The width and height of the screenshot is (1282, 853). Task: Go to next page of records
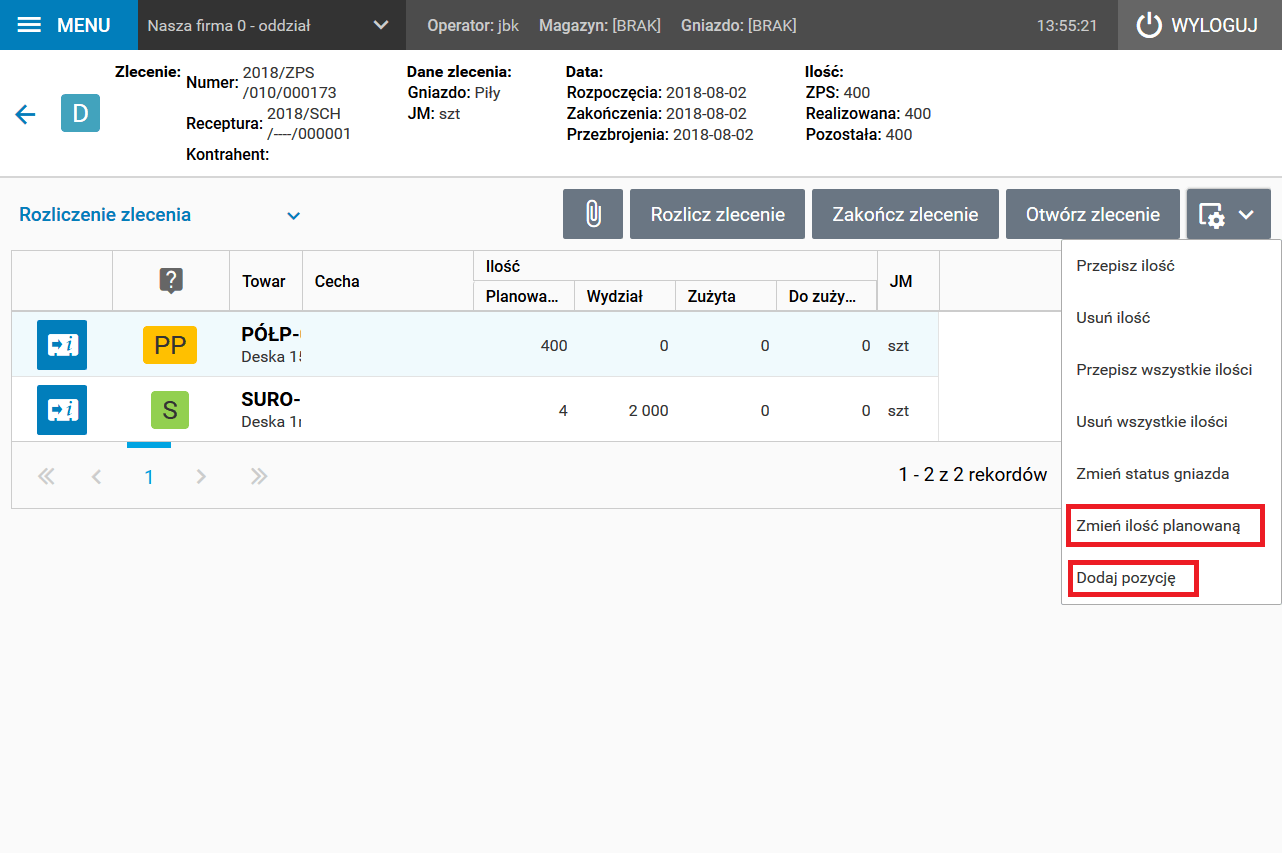(x=202, y=476)
